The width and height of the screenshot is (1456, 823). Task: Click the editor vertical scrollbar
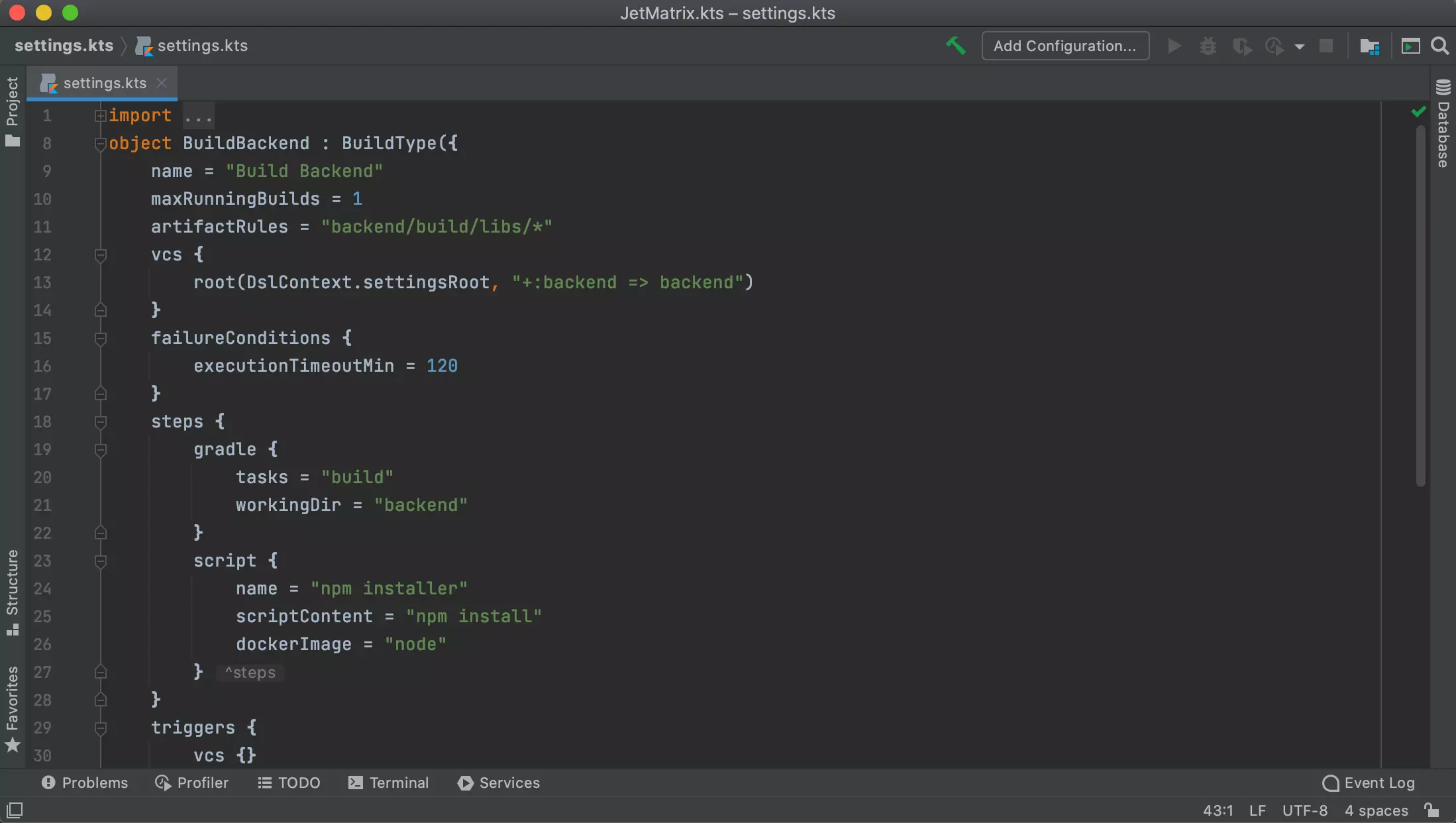(1420, 305)
